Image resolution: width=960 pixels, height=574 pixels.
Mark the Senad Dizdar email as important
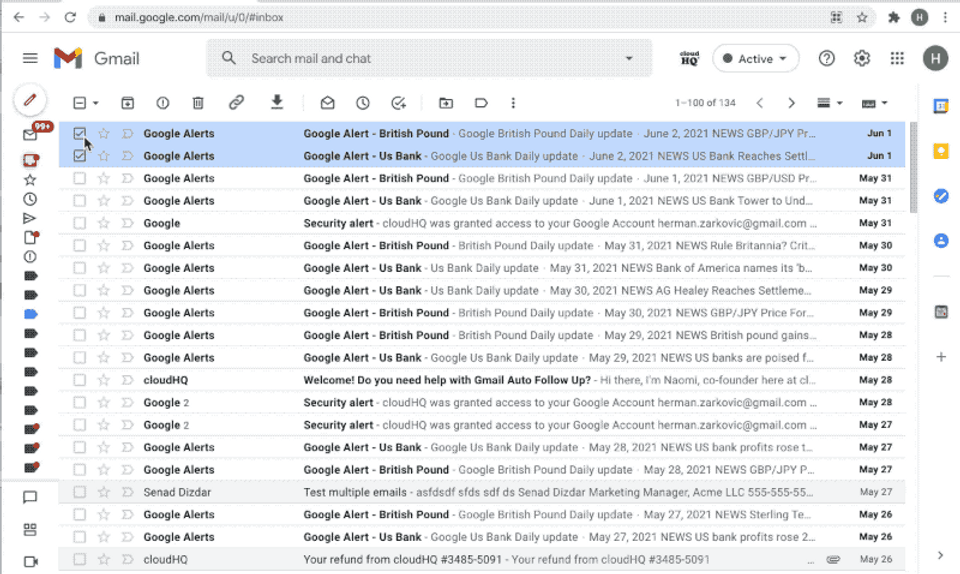click(x=127, y=492)
